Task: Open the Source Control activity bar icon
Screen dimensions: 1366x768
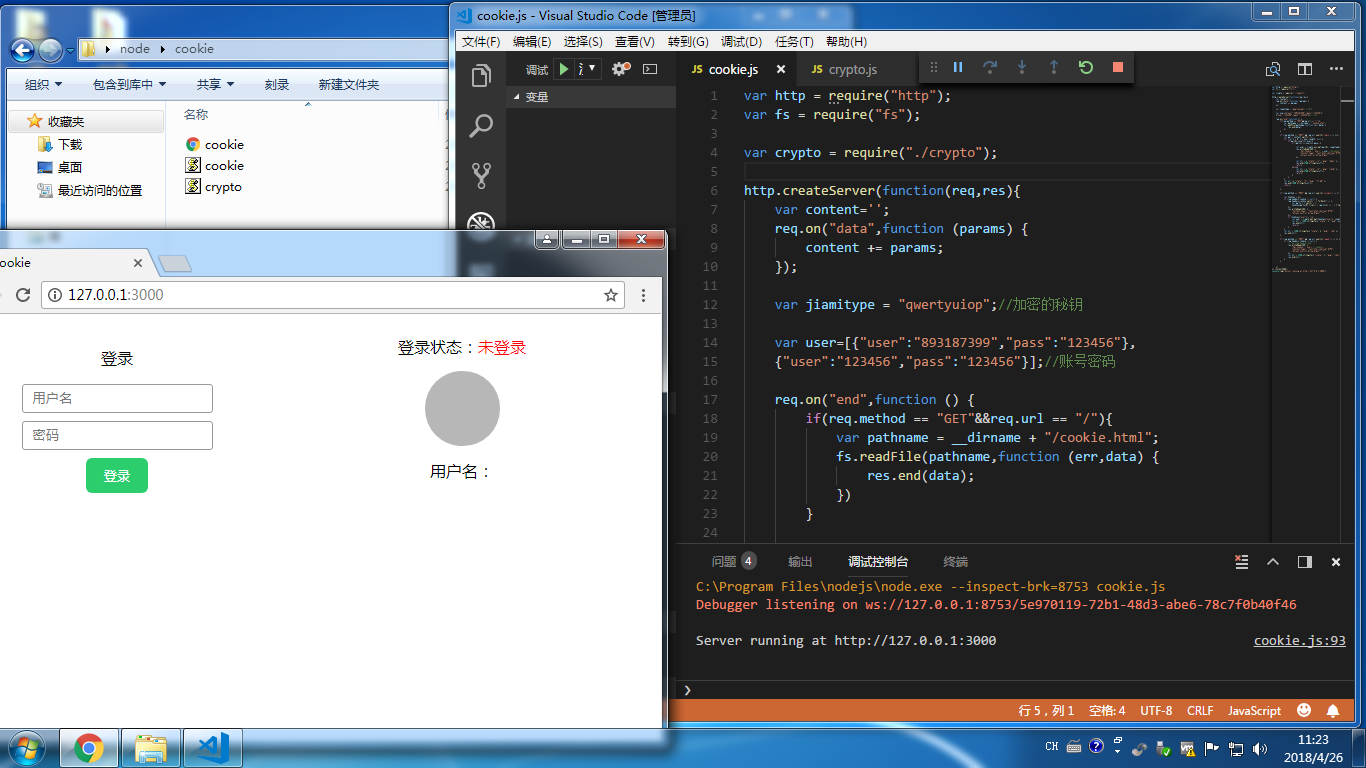Action: coord(481,176)
